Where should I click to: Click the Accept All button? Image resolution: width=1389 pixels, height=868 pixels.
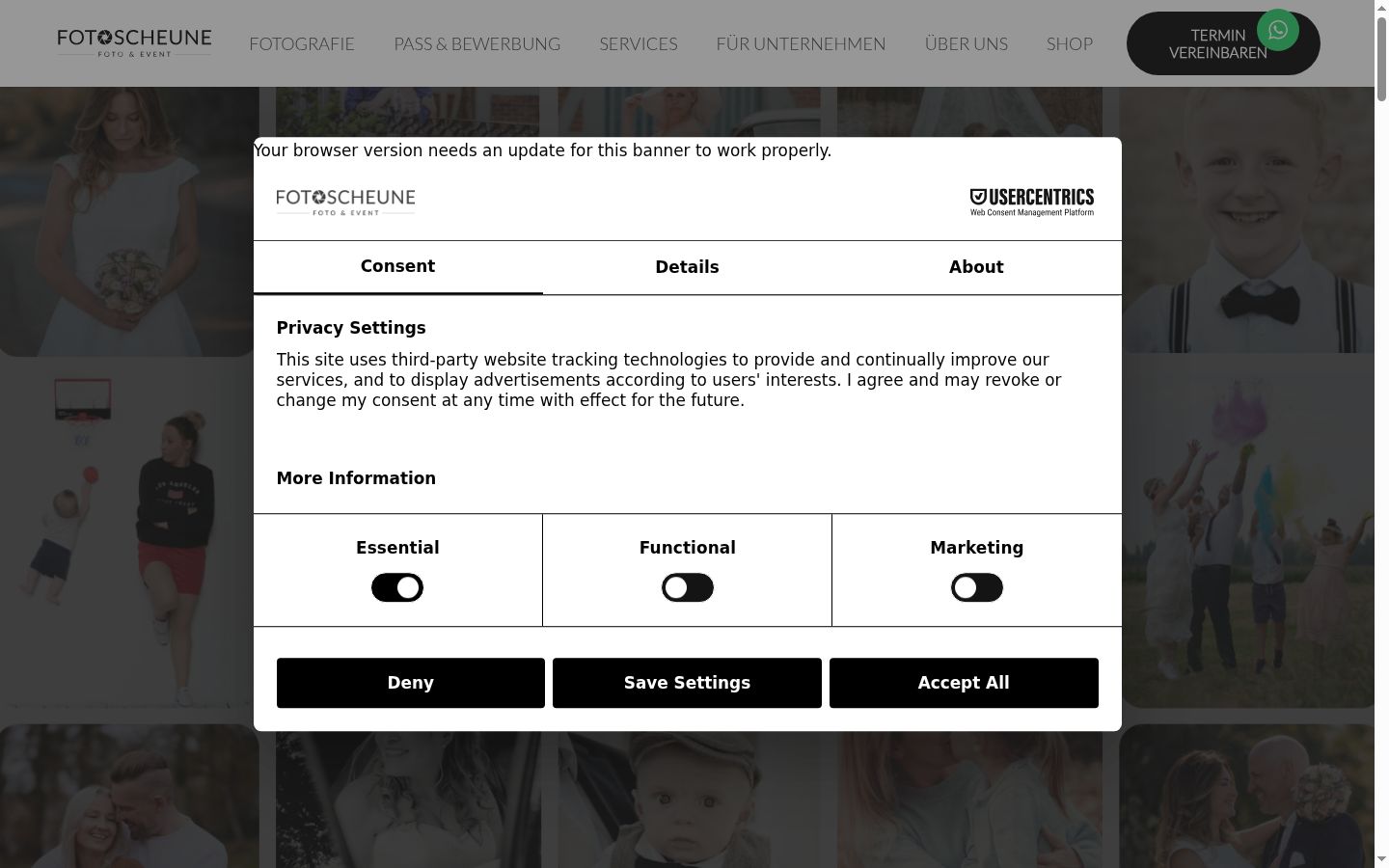(964, 683)
